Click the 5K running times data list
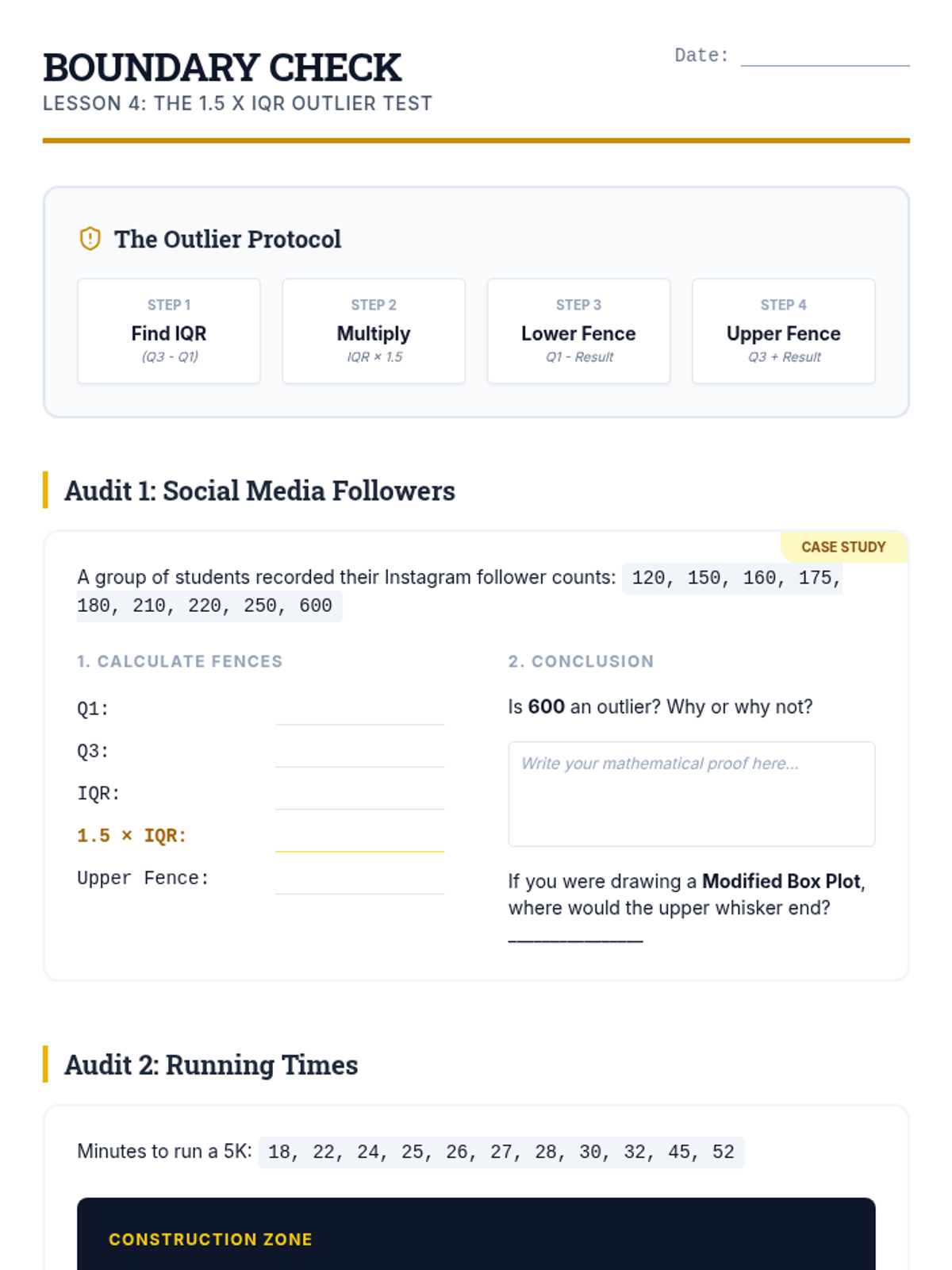 pyautogui.click(x=501, y=1152)
